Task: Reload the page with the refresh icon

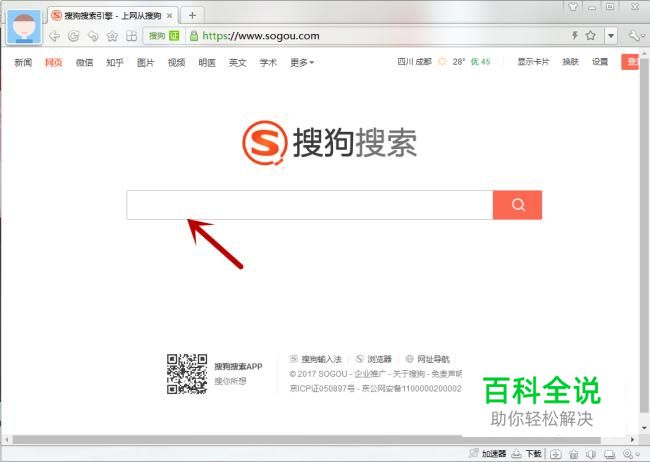Action: 74,36
